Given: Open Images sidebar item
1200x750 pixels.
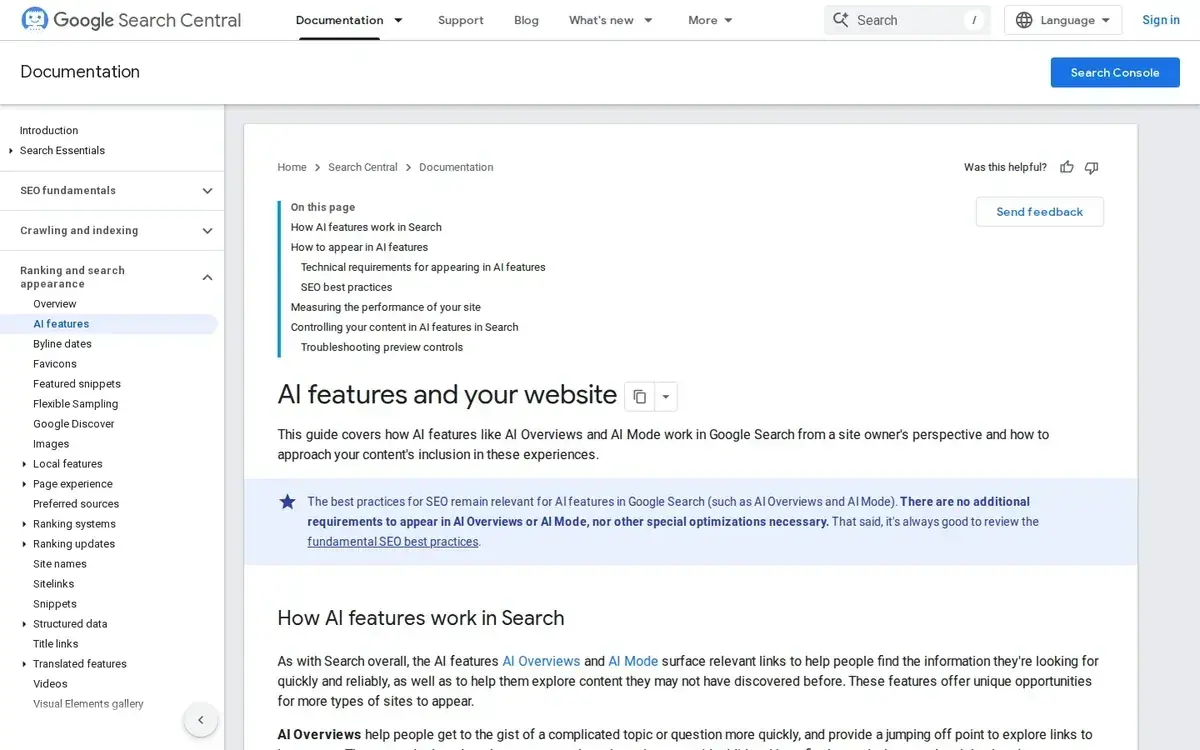Looking at the screenshot, I should 51,444.
